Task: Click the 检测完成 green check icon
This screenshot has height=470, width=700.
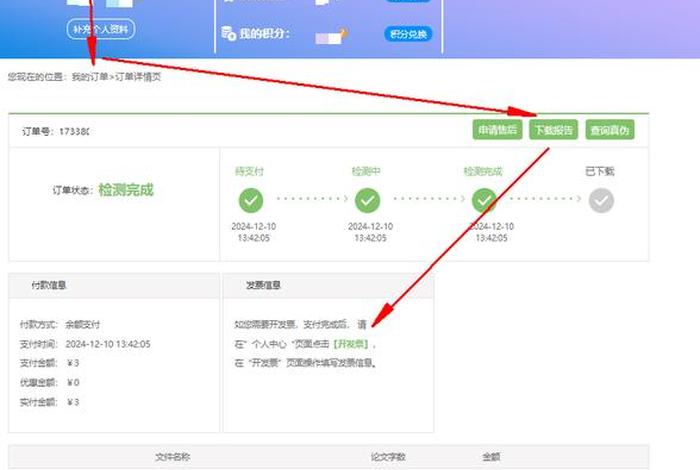Action: click(x=484, y=200)
